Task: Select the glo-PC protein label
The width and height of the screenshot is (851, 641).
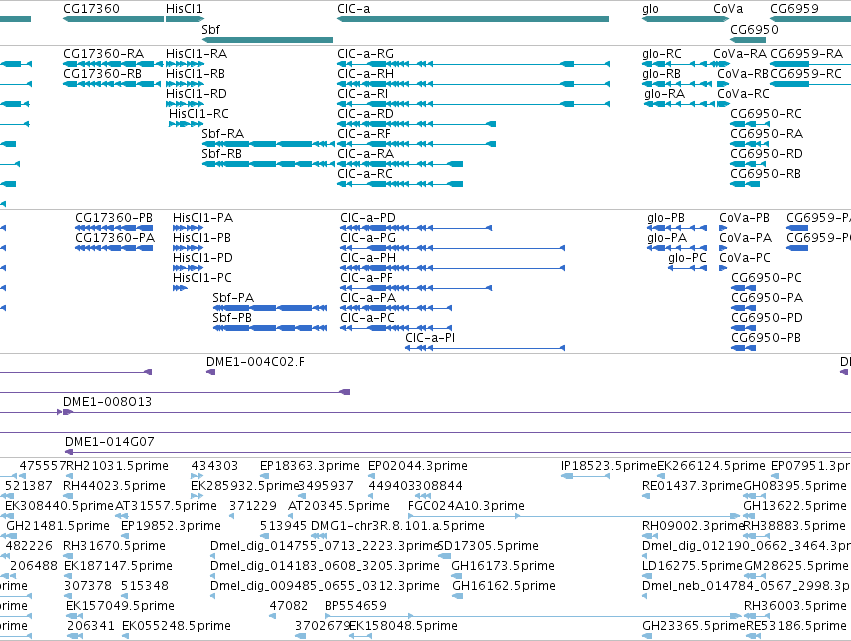Action: (x=687, y=258)
